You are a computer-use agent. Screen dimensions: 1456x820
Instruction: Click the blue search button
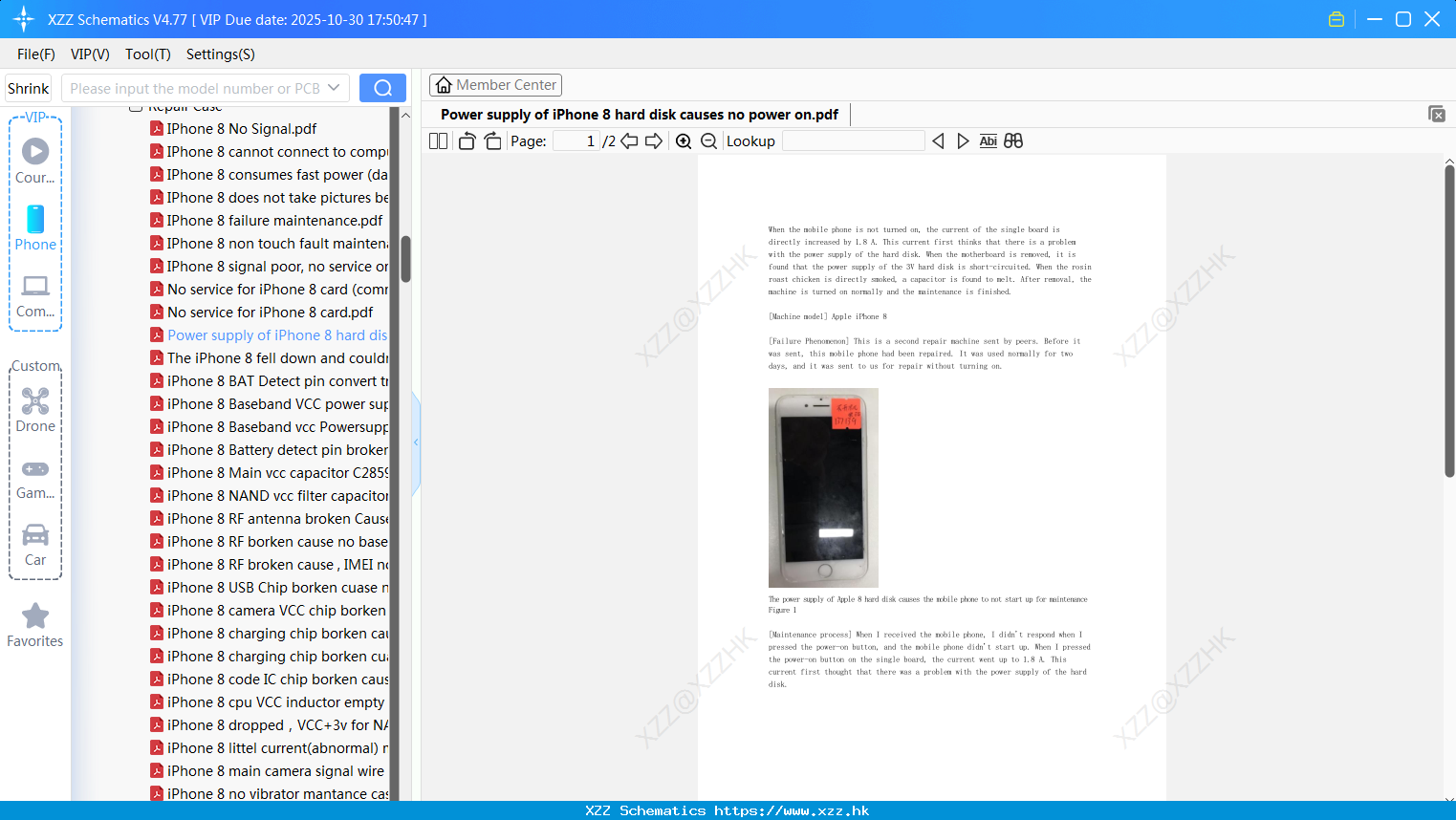[382, 88]
